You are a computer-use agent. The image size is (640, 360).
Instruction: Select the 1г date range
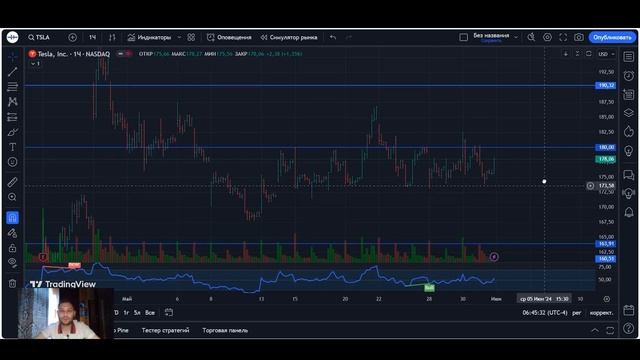click(126, 313)
